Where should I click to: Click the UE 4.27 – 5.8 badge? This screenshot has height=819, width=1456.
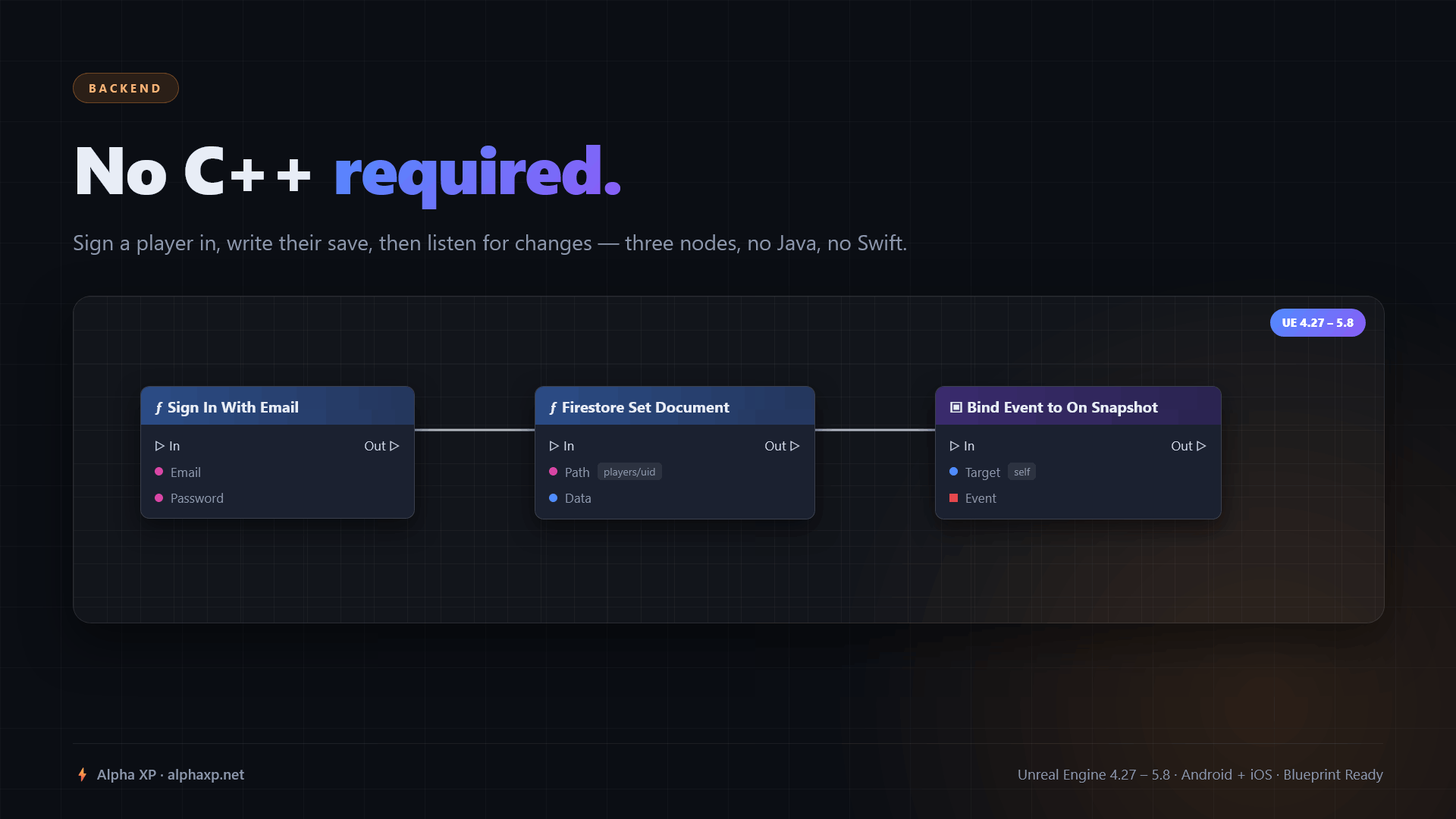pos(1317,322)
